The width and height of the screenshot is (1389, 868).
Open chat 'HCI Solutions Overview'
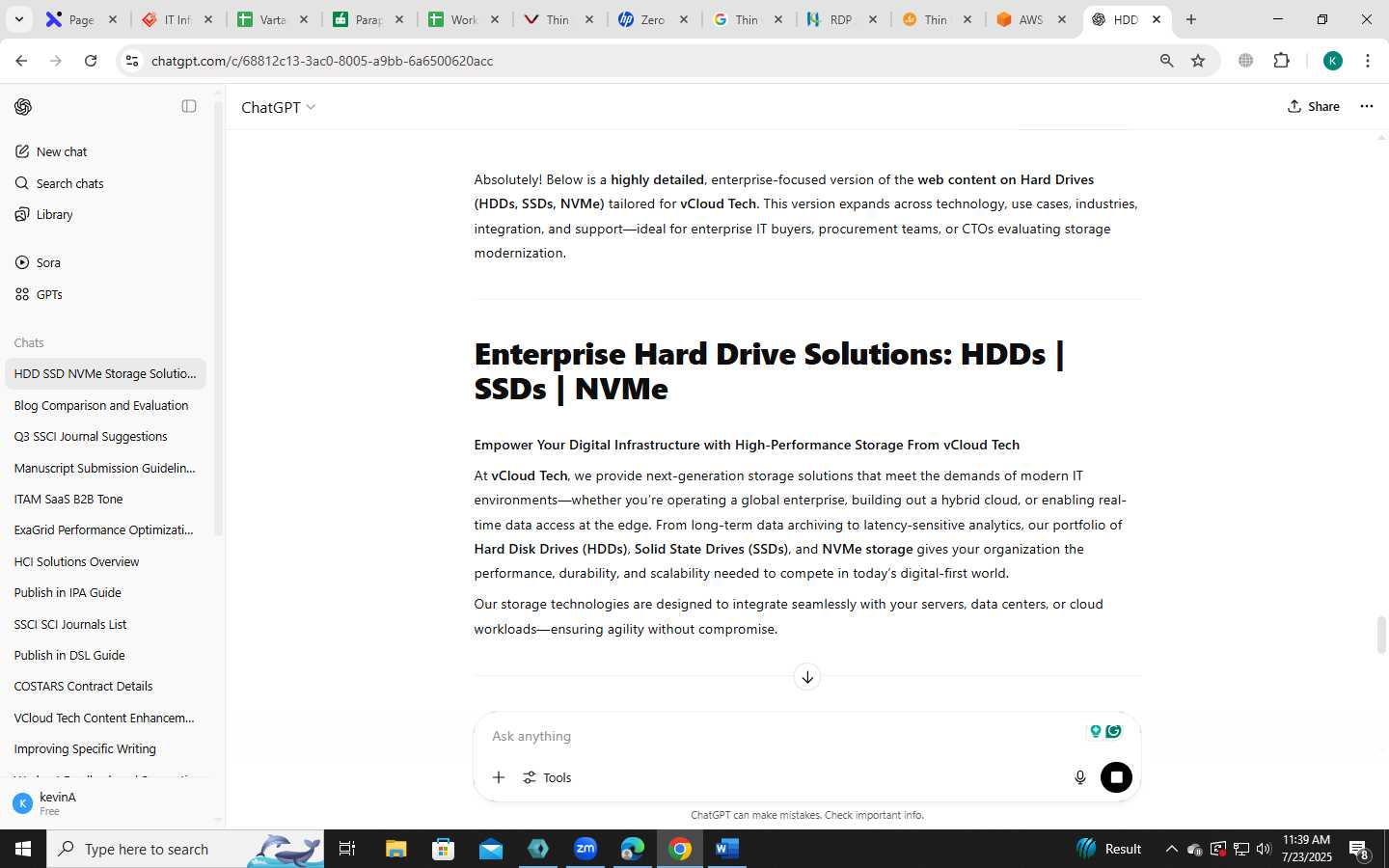pos(106,561)
